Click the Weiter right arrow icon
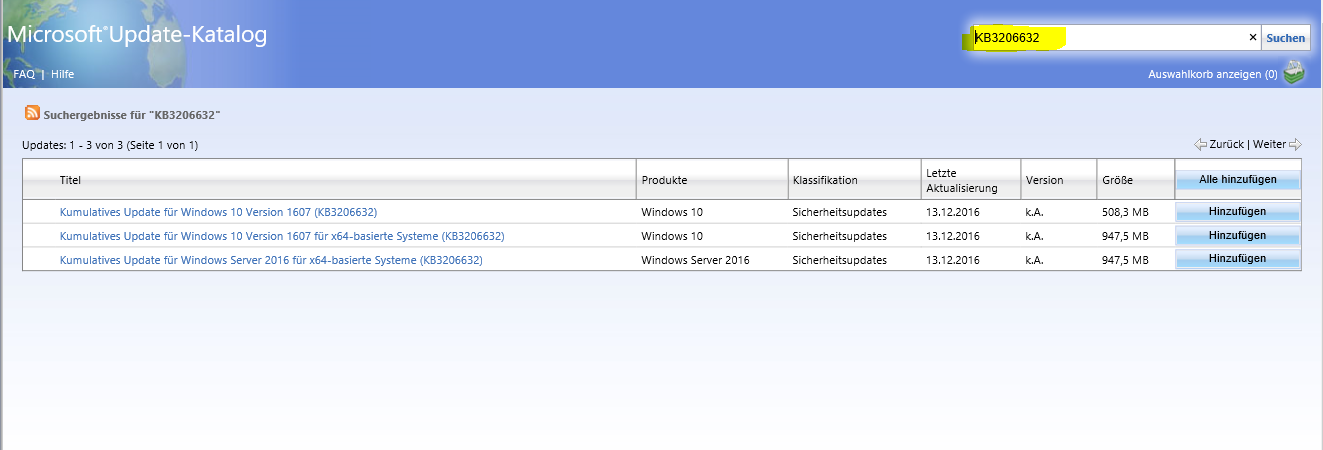 tap(1295, 144)
